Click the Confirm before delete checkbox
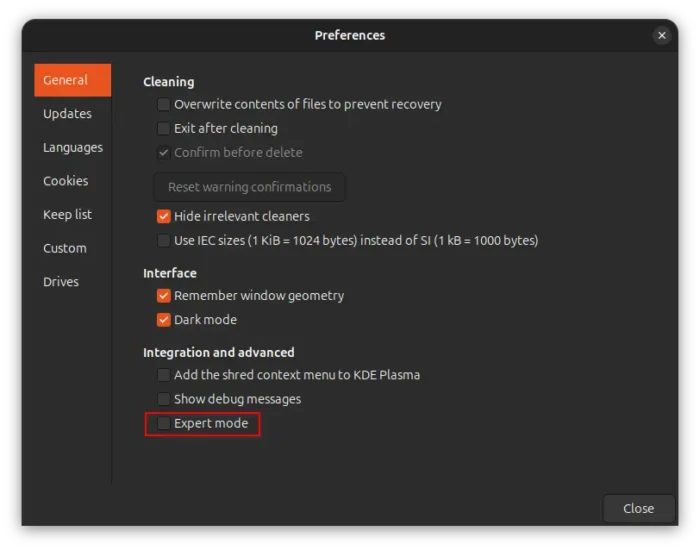The image size is (700, 550). pyautogui.click(x=164, y=153)
